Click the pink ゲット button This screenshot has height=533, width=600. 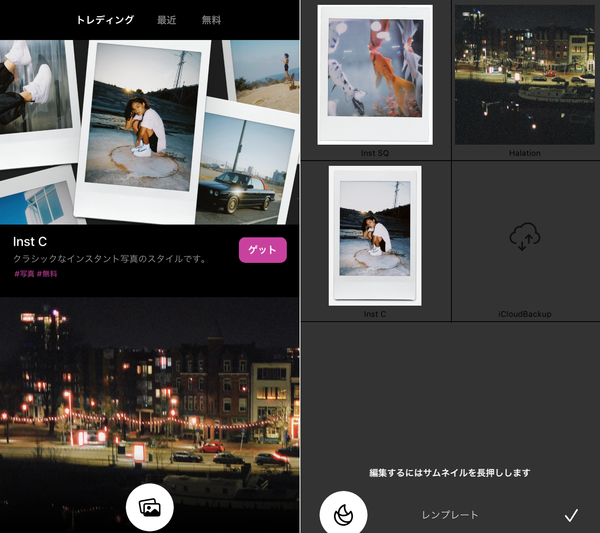262,250
